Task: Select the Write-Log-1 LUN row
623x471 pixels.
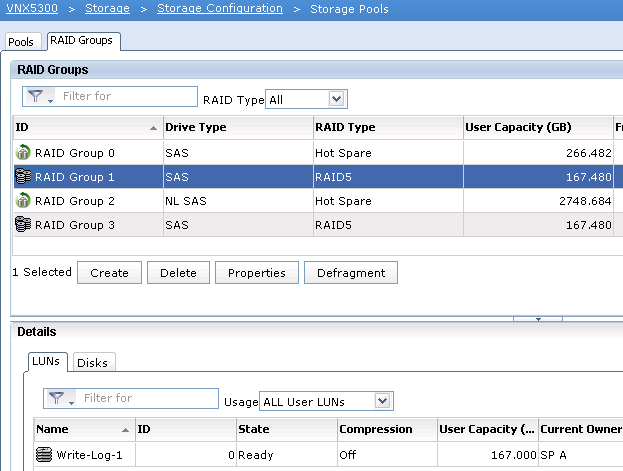Action: tap(328, 455)
